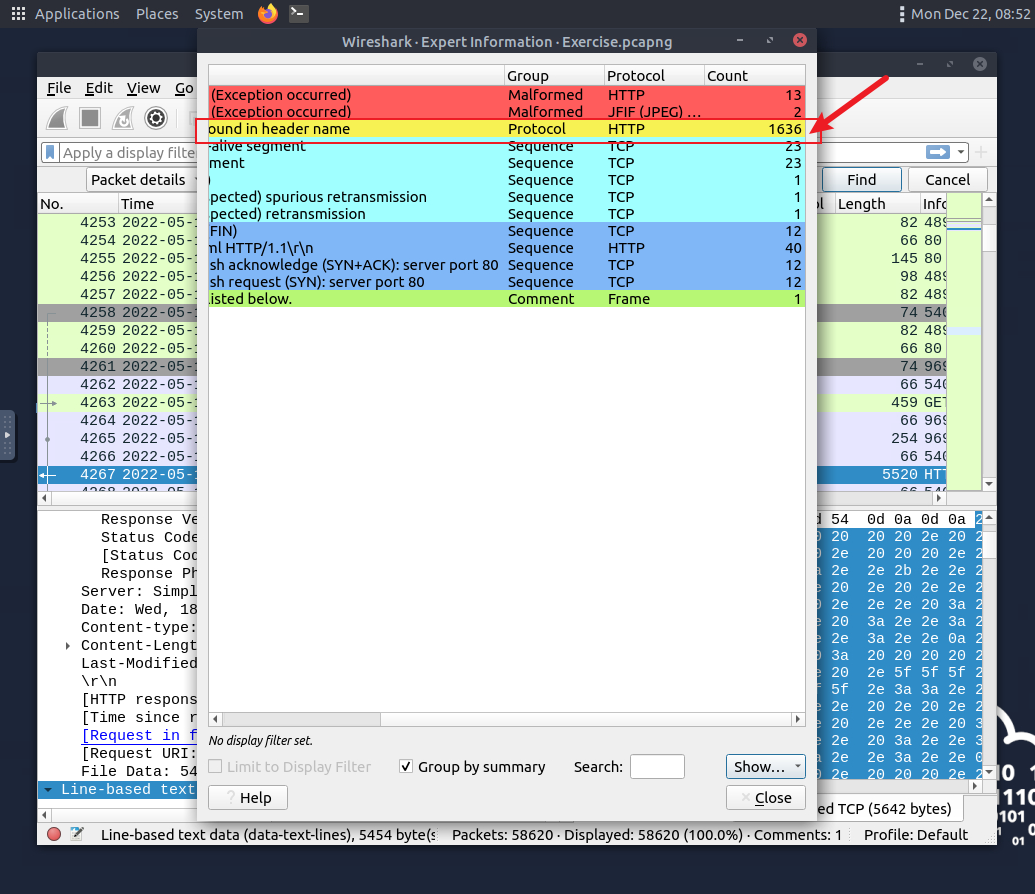
Task: Open the Edit menu in Wireshark
Action: [99, 88]
